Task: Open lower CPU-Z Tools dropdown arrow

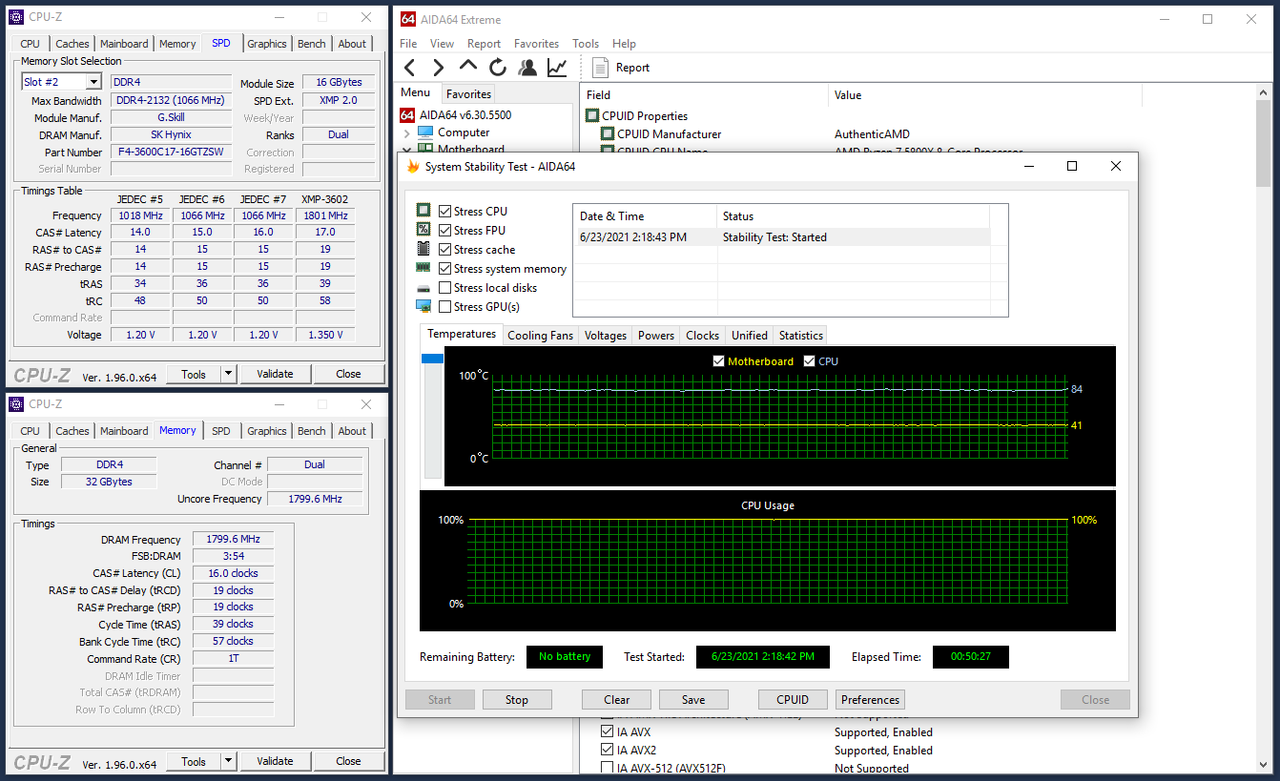Action: [x=228, y=761]
